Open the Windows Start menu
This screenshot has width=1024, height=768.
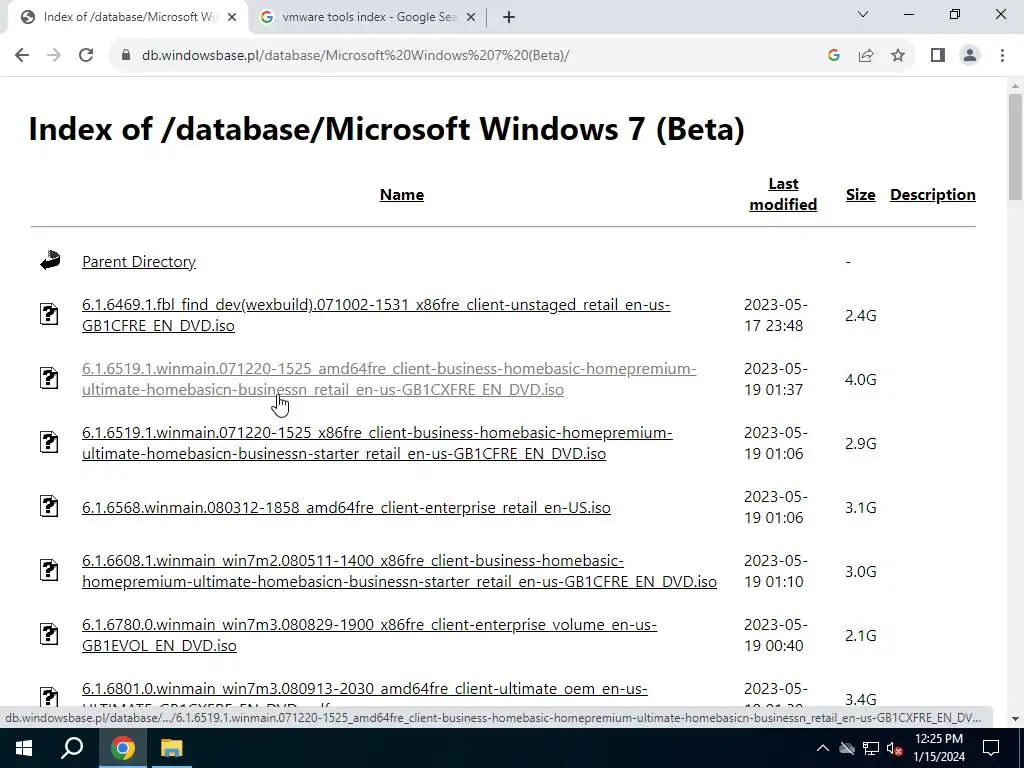coord(24,748)
